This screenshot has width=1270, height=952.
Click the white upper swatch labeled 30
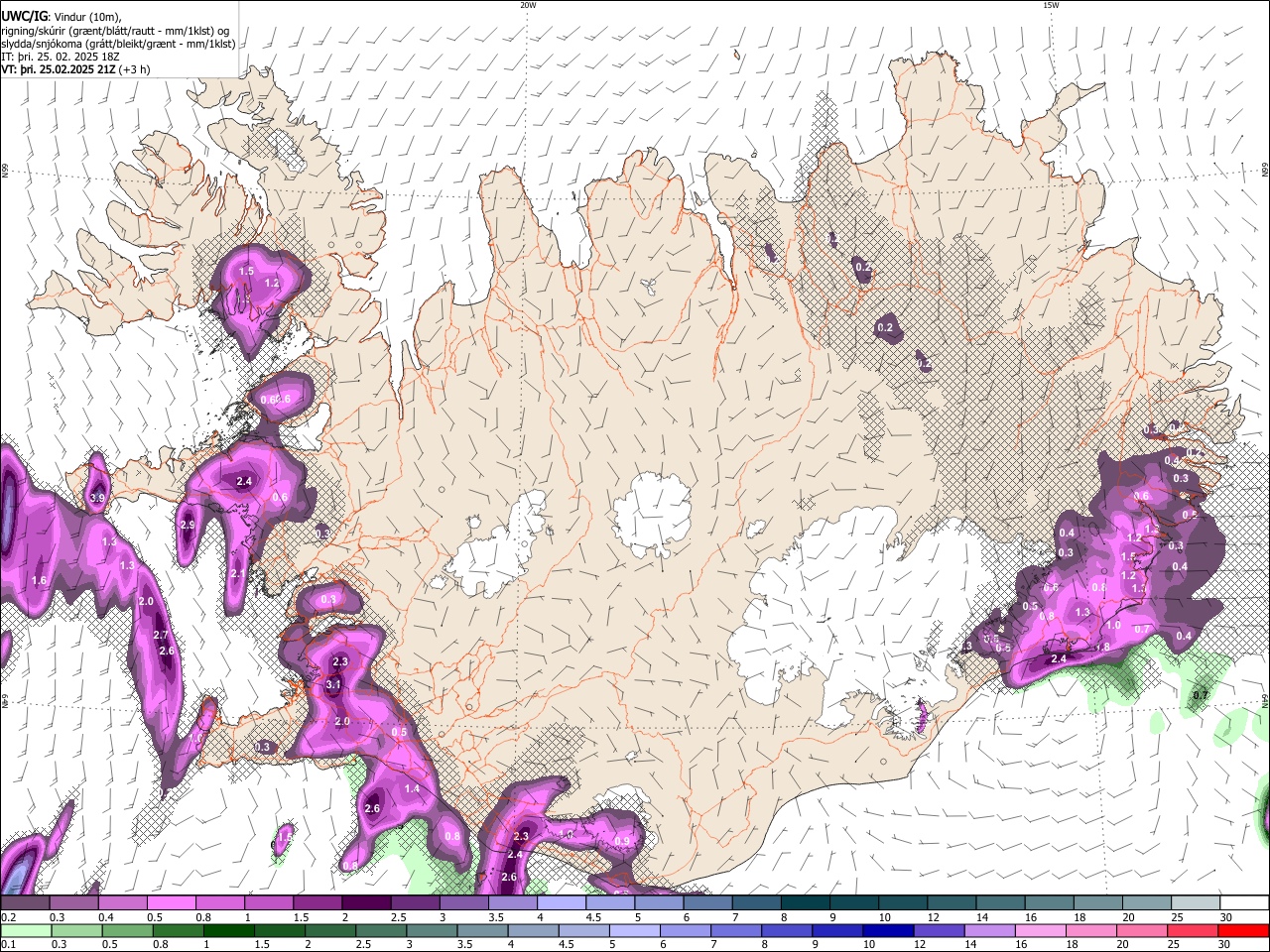1244,903
